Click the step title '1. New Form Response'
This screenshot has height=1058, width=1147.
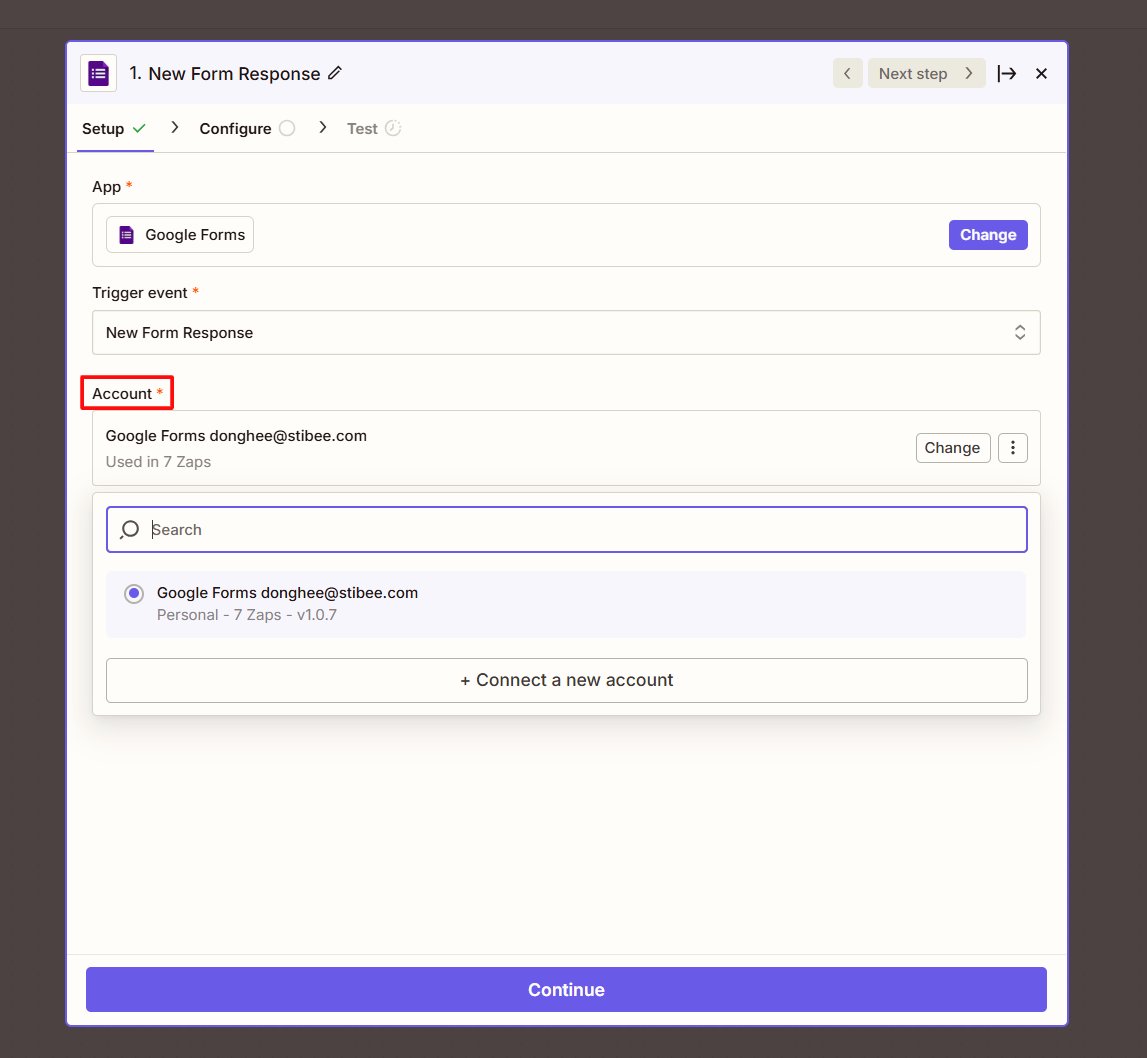[225, 74]
